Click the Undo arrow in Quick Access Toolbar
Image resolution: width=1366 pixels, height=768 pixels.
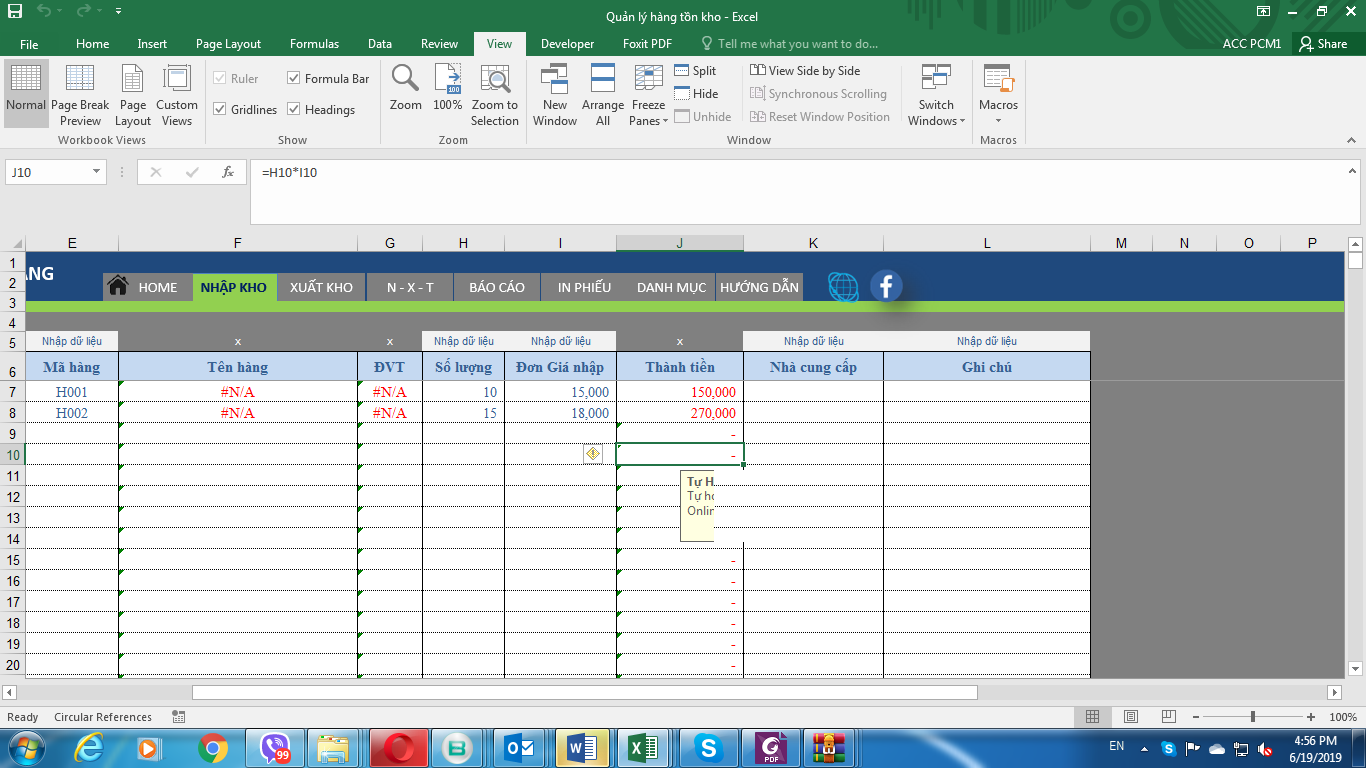(x=44, y=11)
